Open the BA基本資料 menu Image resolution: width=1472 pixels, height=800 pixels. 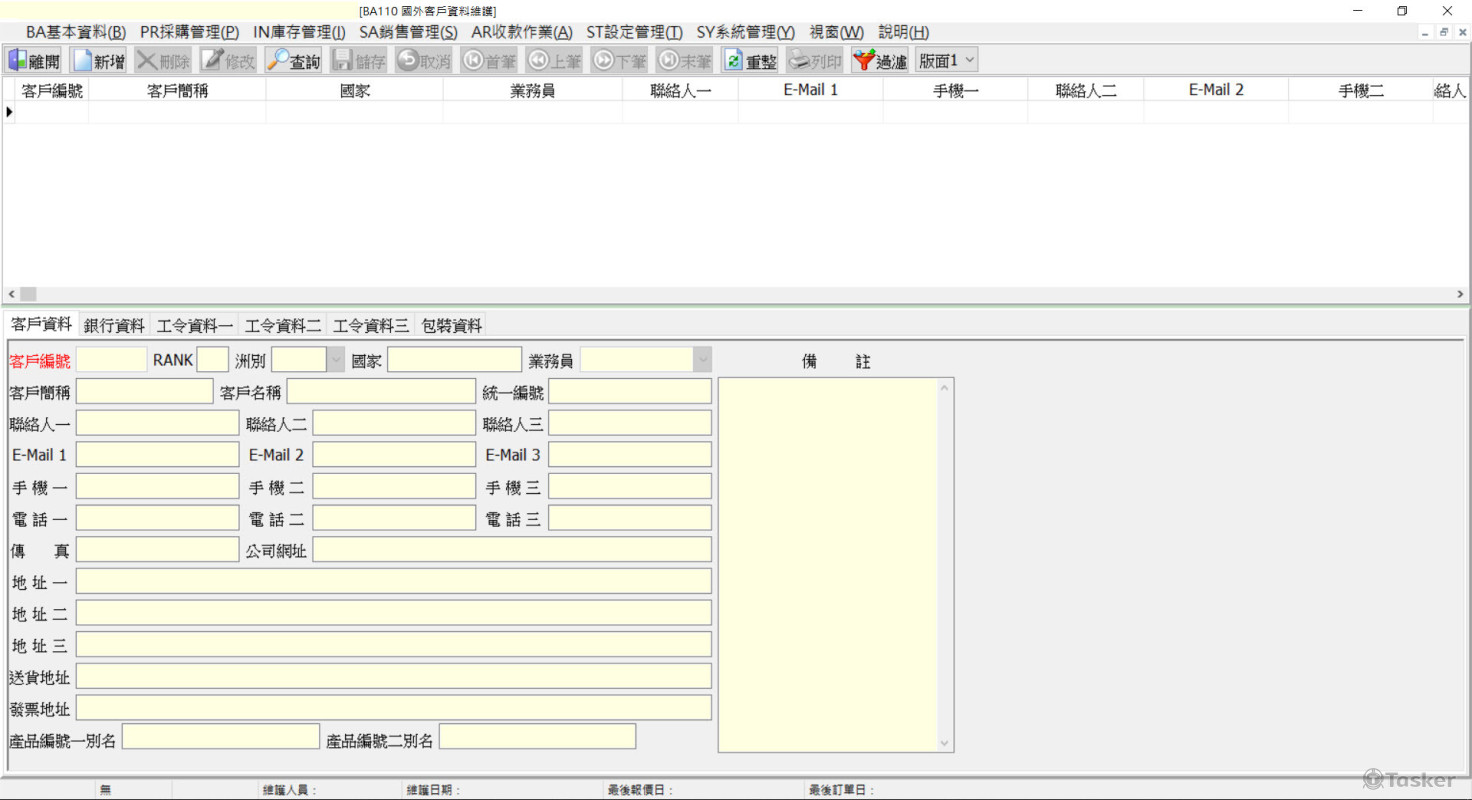76,32
